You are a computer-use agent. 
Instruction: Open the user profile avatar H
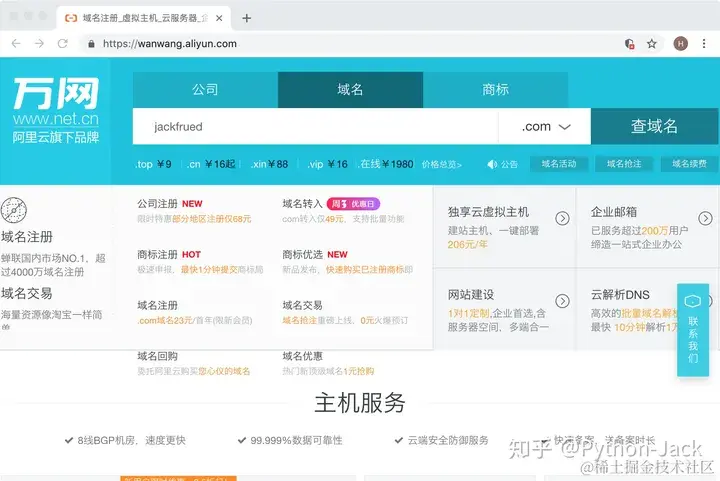(x=681, y=44)
